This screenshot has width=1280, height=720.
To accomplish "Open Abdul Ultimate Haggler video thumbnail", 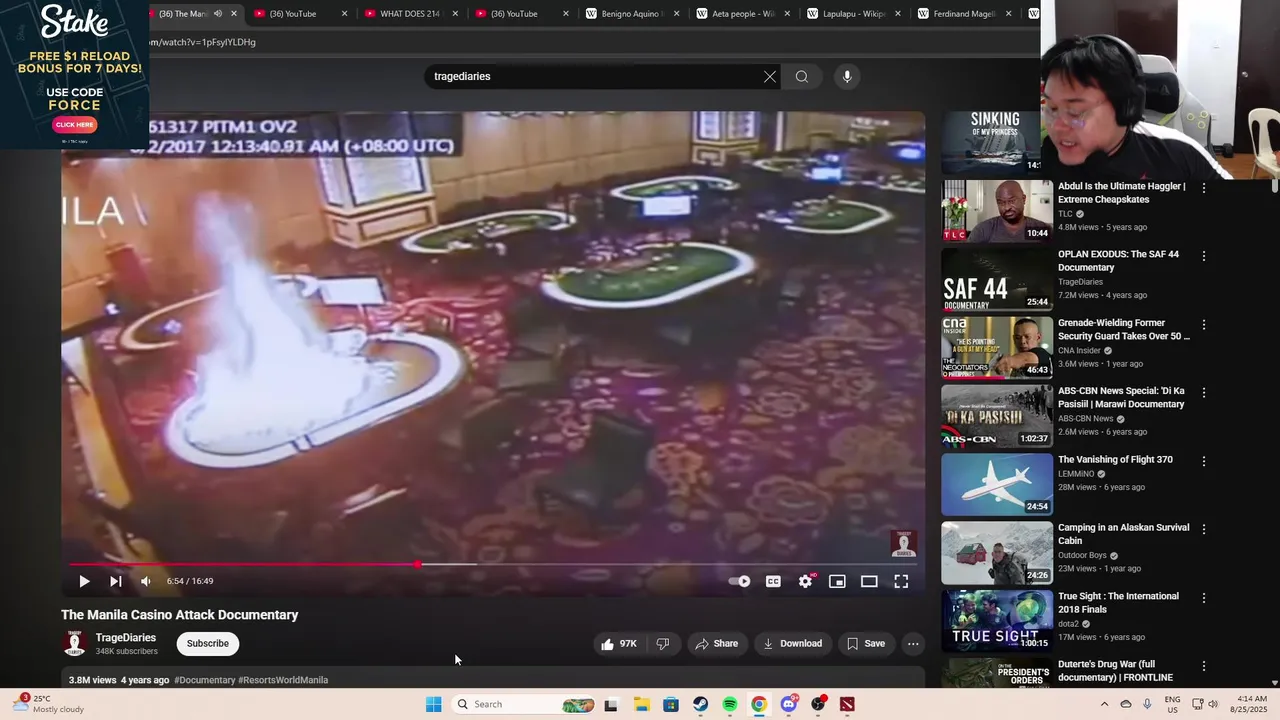I will pos(997,210).
